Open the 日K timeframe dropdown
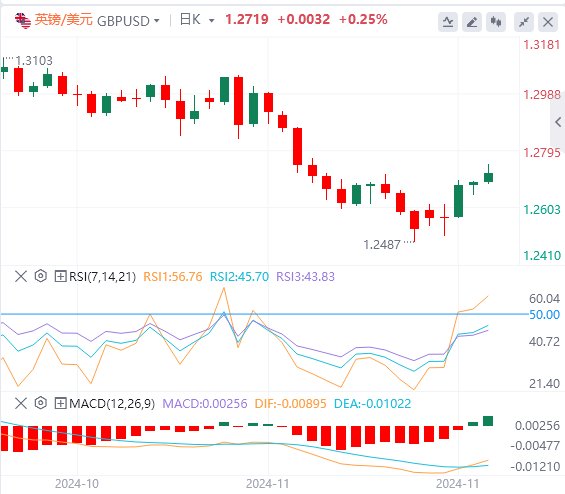This screenshot has width=565, height=494. [x=197, y=20]
